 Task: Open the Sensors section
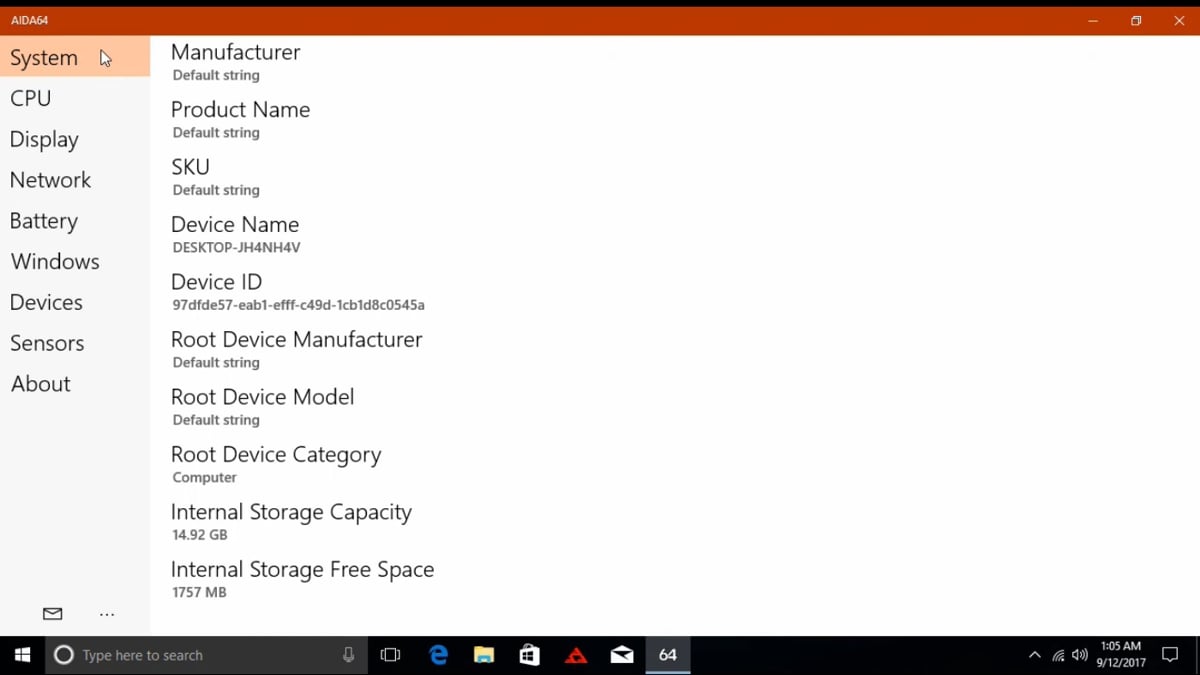(x=47, y=343)
